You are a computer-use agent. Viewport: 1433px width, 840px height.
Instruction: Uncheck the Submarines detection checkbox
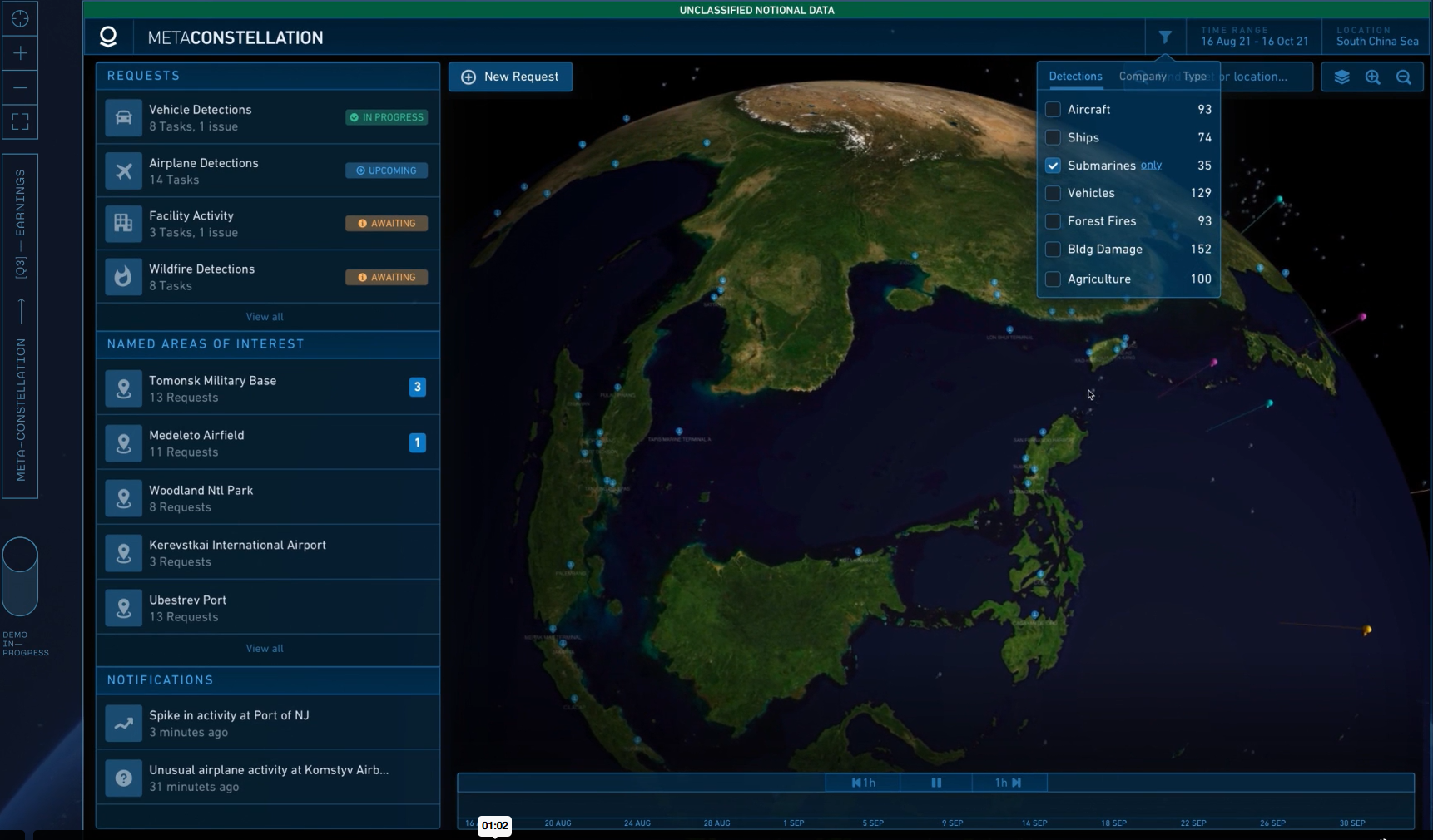pyautogui.click(x=1053, y=166)
